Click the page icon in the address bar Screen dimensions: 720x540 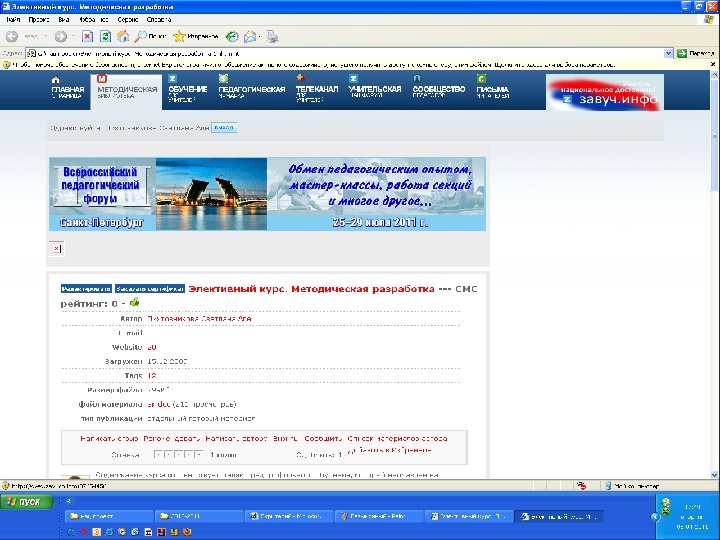(x=31, y=53)
